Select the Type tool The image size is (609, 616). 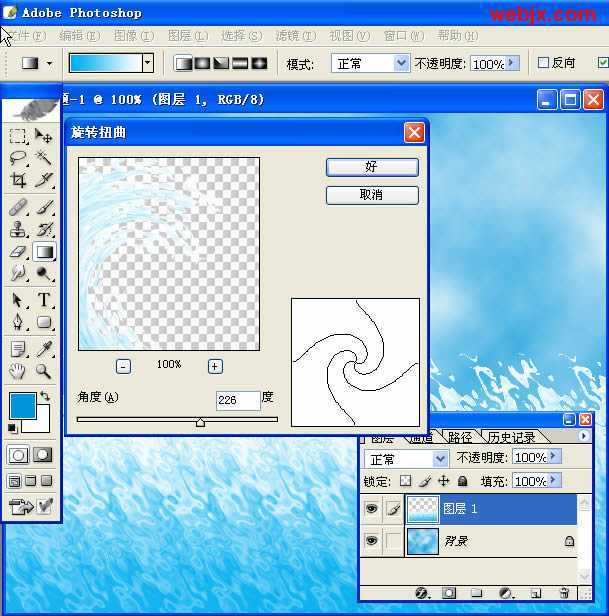click(x=43, y=300)
